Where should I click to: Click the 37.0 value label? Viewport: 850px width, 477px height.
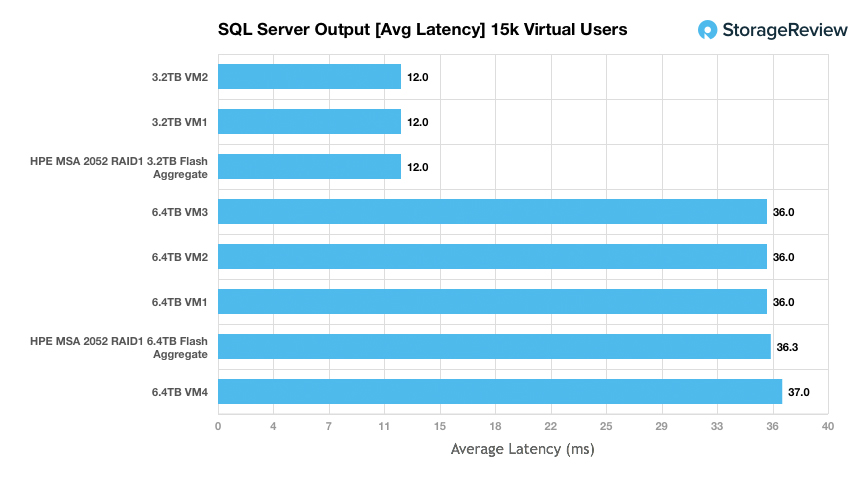coord(799,392)
